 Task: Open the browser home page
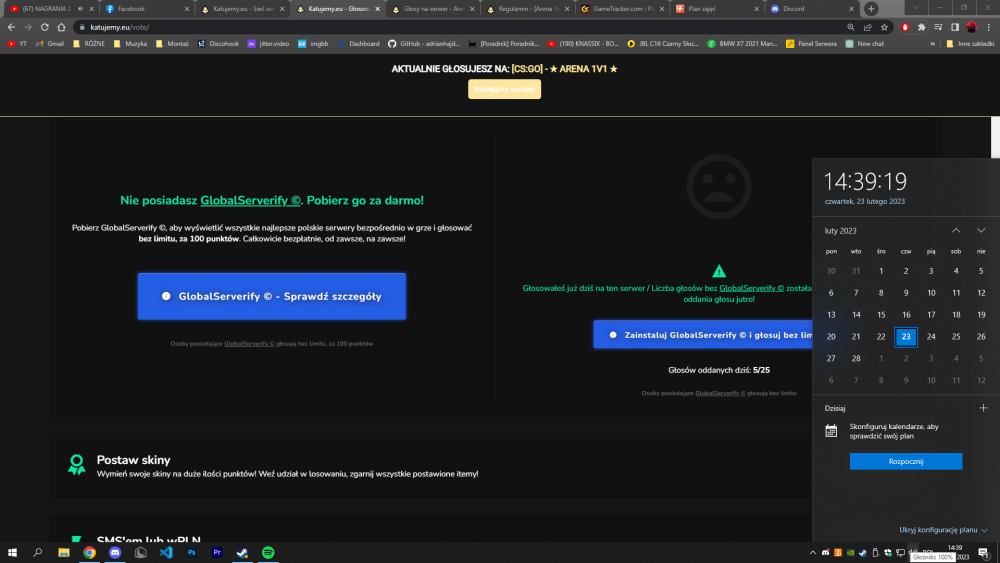61,27
